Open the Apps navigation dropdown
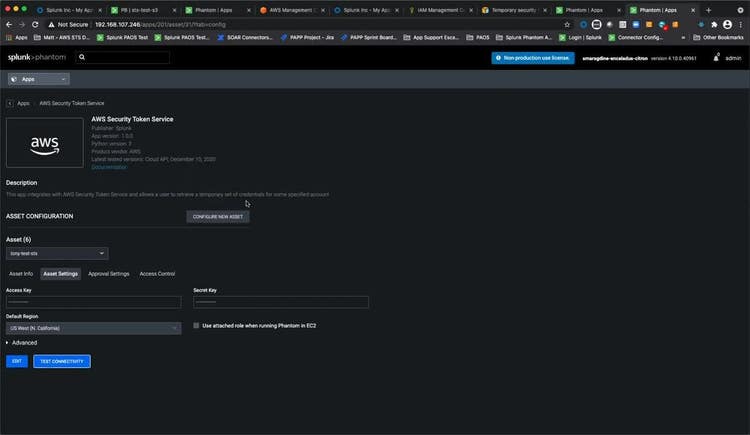This screenshot has width=750, height=435. point(38,79)
